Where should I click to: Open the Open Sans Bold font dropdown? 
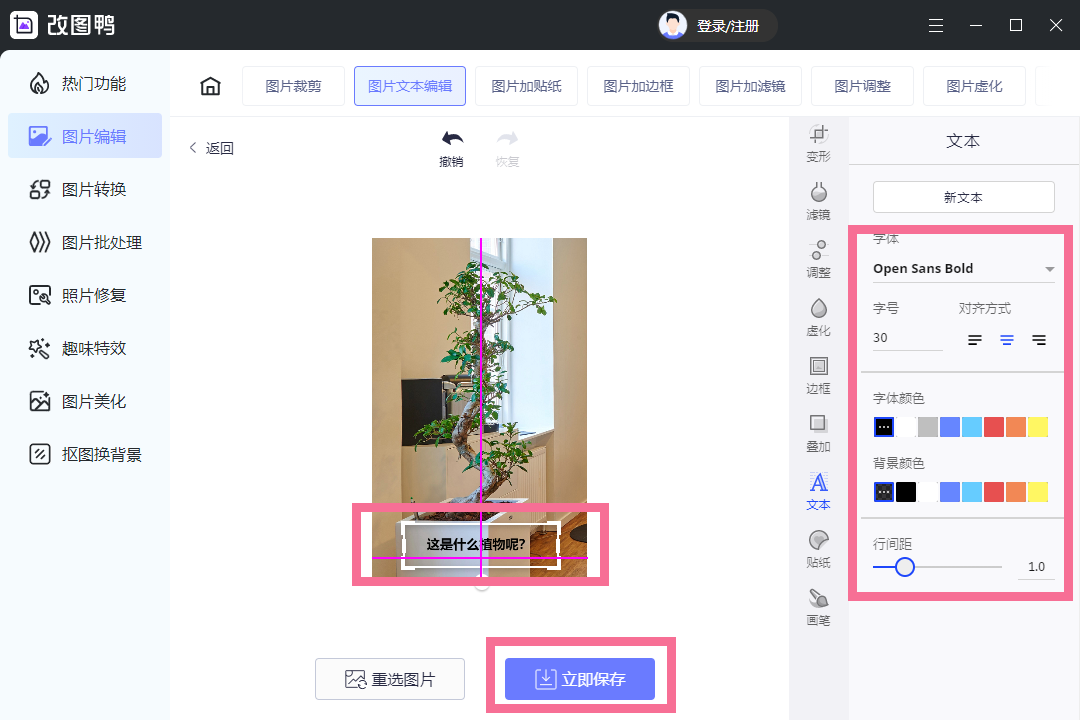click(963, 269)
